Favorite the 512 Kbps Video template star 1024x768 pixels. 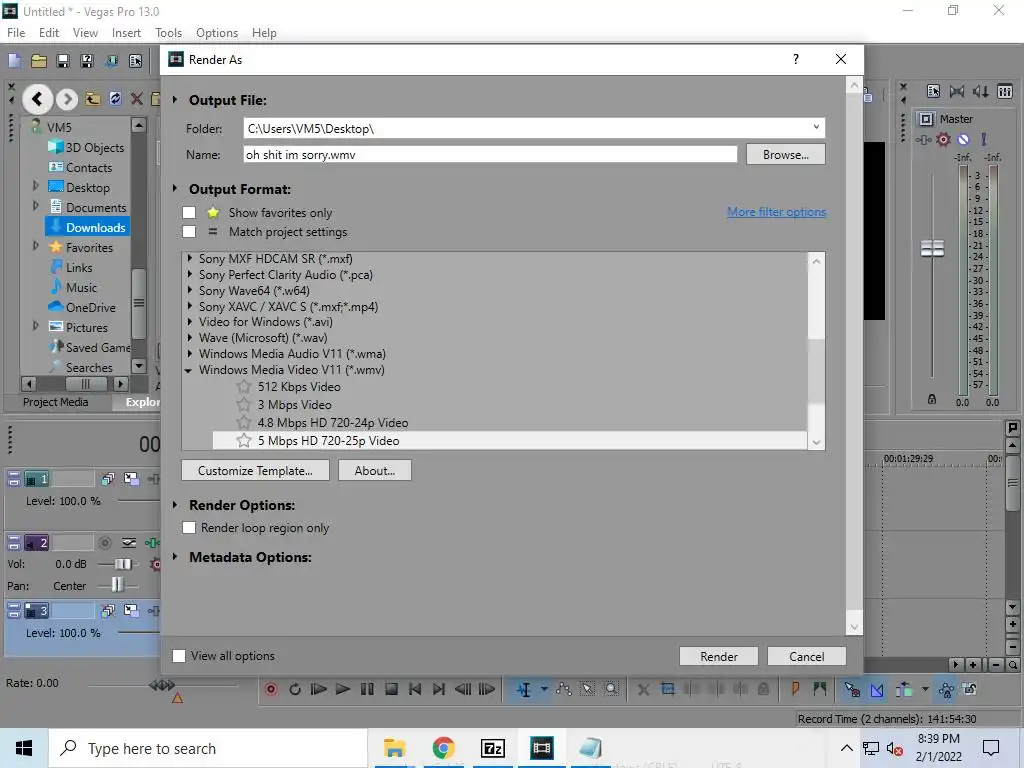(244, 387)
